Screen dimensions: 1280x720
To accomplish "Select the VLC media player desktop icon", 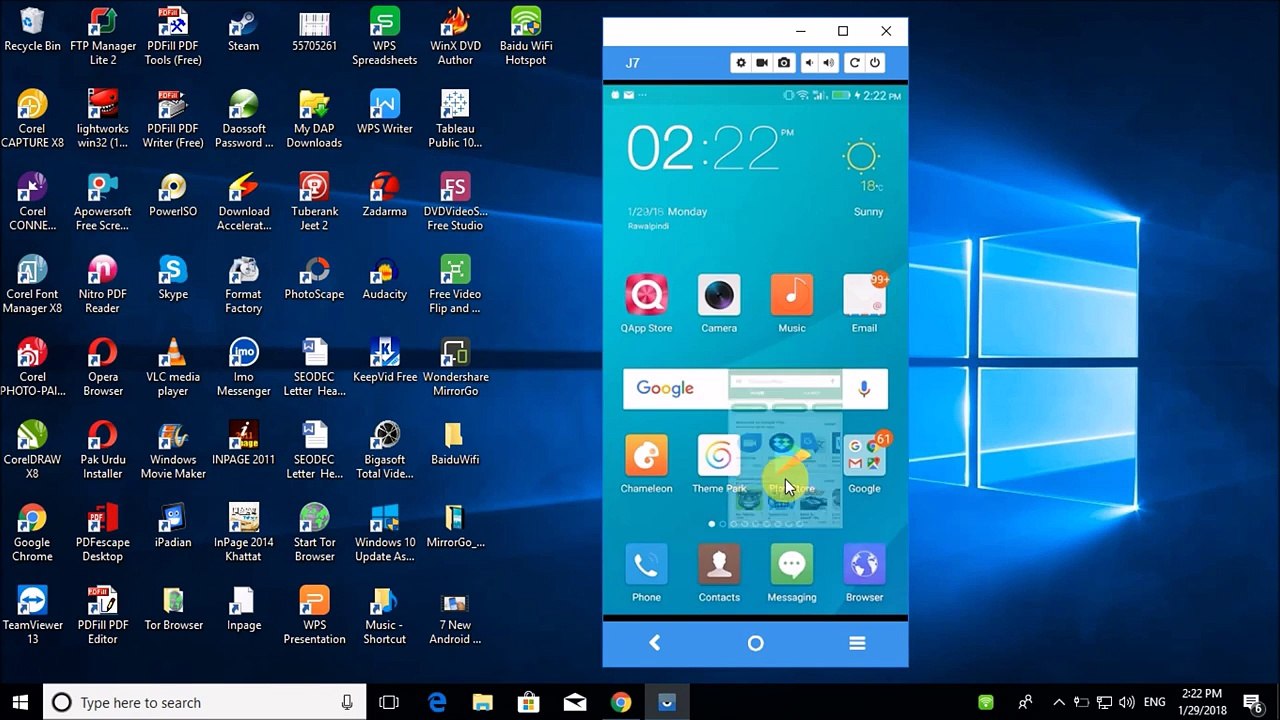I will tap(173, 368).
